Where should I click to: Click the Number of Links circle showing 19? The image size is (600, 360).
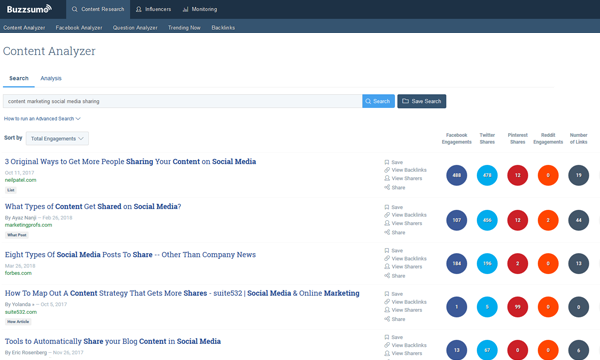[579, 175]
